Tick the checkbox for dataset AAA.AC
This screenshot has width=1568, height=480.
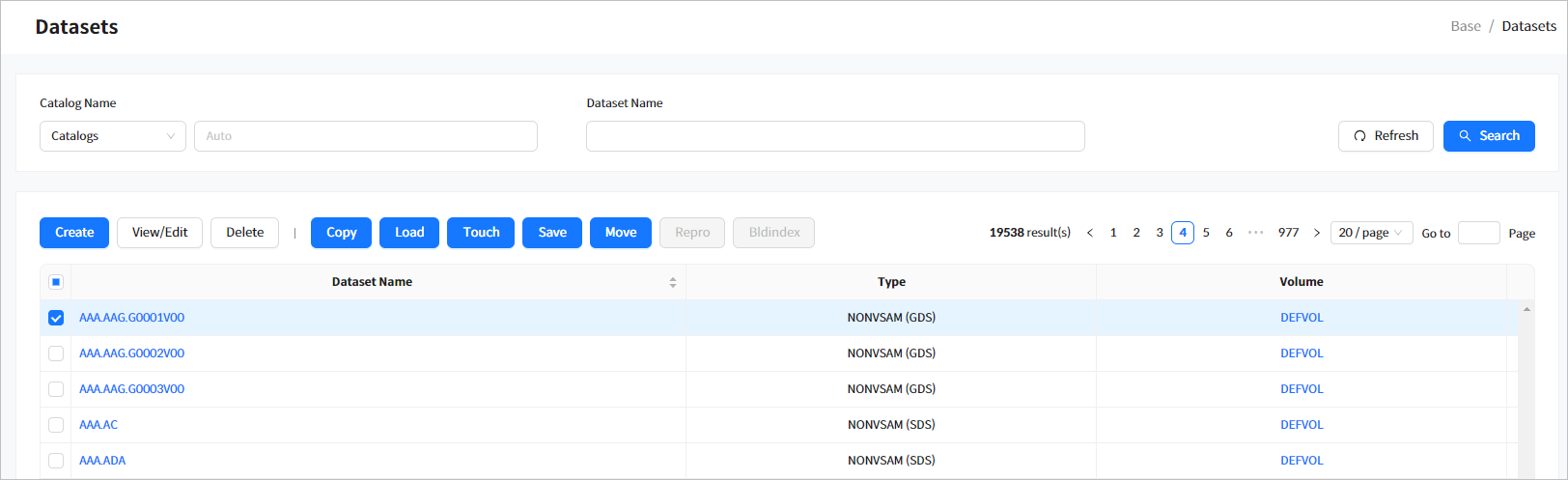tap(56, 425)
